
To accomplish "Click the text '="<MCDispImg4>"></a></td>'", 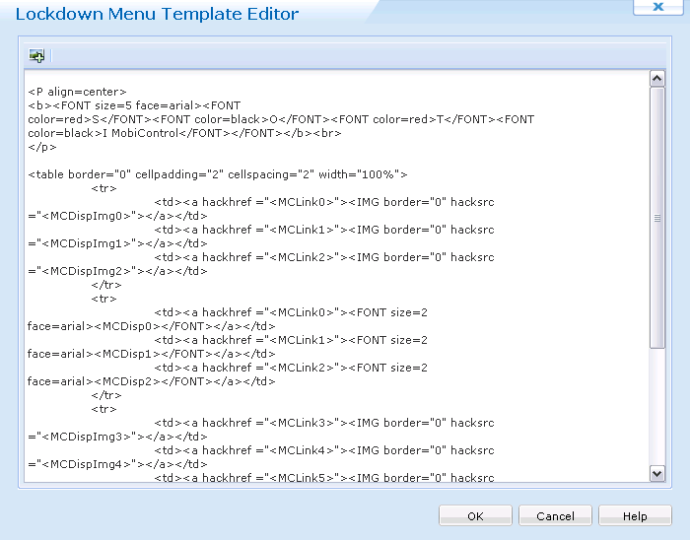I will [x=117, y=464].
